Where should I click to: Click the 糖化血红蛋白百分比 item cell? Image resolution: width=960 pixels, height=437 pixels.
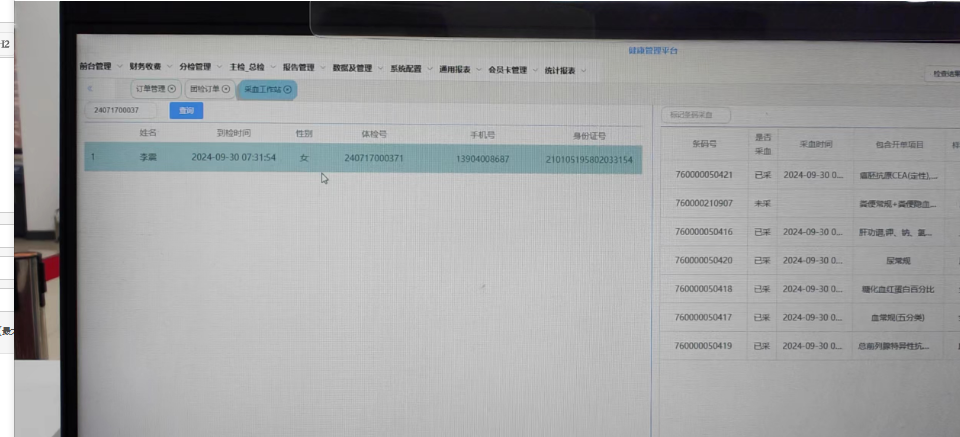(898, 289)
